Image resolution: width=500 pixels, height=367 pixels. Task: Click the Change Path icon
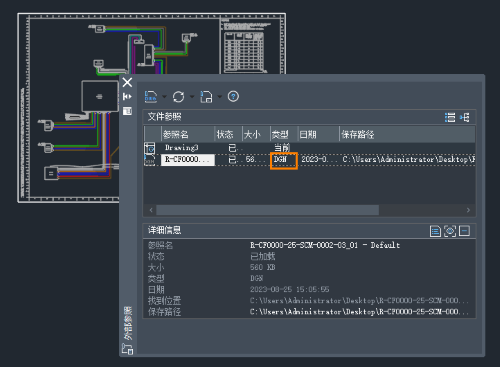pos(206,97)
